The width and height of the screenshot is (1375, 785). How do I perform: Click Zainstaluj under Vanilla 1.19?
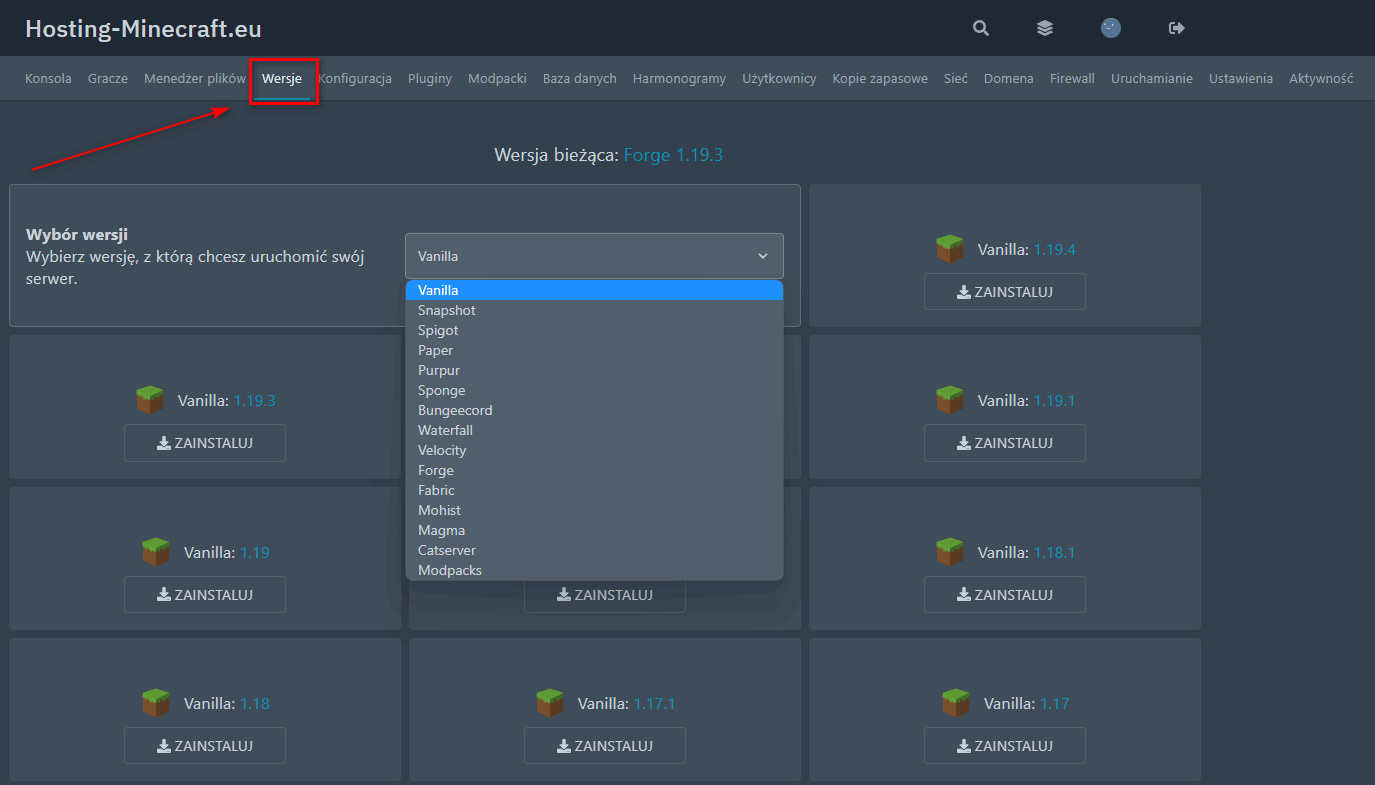point(205,594)
